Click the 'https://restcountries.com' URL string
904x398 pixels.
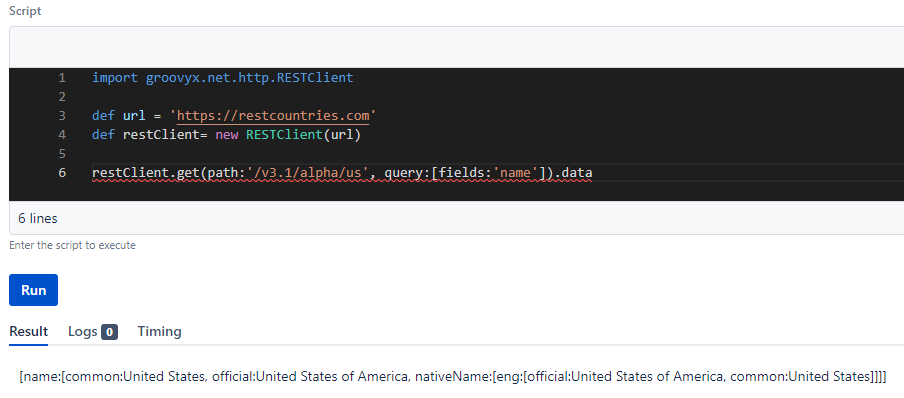point(273,116)
